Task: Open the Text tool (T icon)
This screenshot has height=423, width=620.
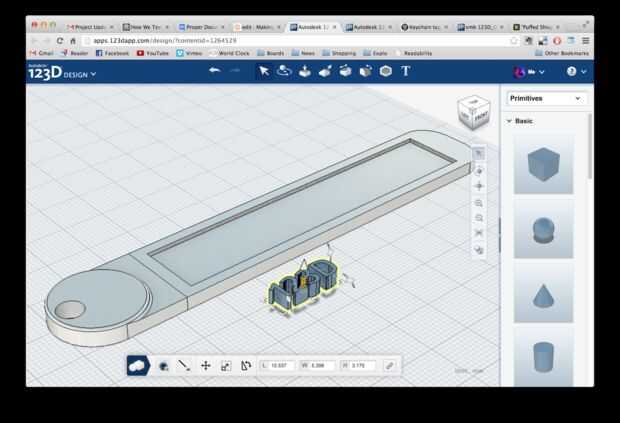Action: [x=406, y=71]
